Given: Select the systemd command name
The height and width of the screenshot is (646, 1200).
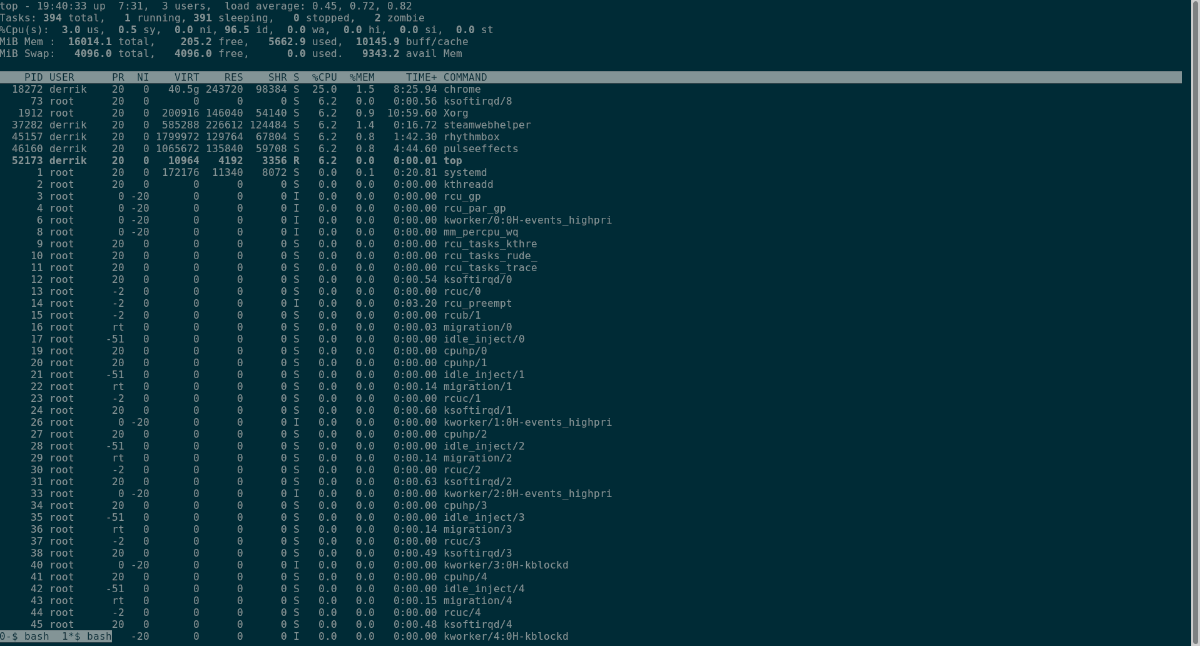Looking at the screenshot, I should coord(465,172).
